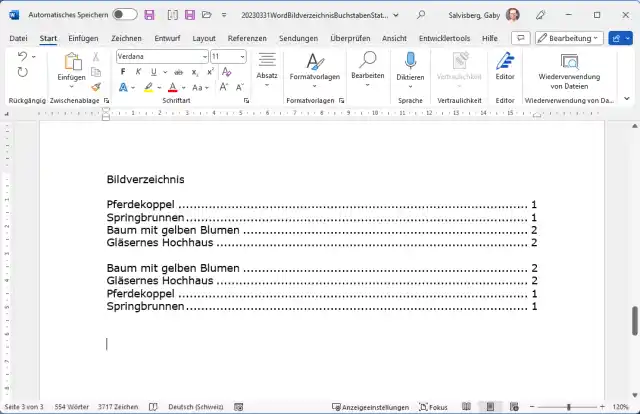640x414 pixels.
Task: Click the Pferdekoppel entry in first list
Action: click(x=141, y=205)
